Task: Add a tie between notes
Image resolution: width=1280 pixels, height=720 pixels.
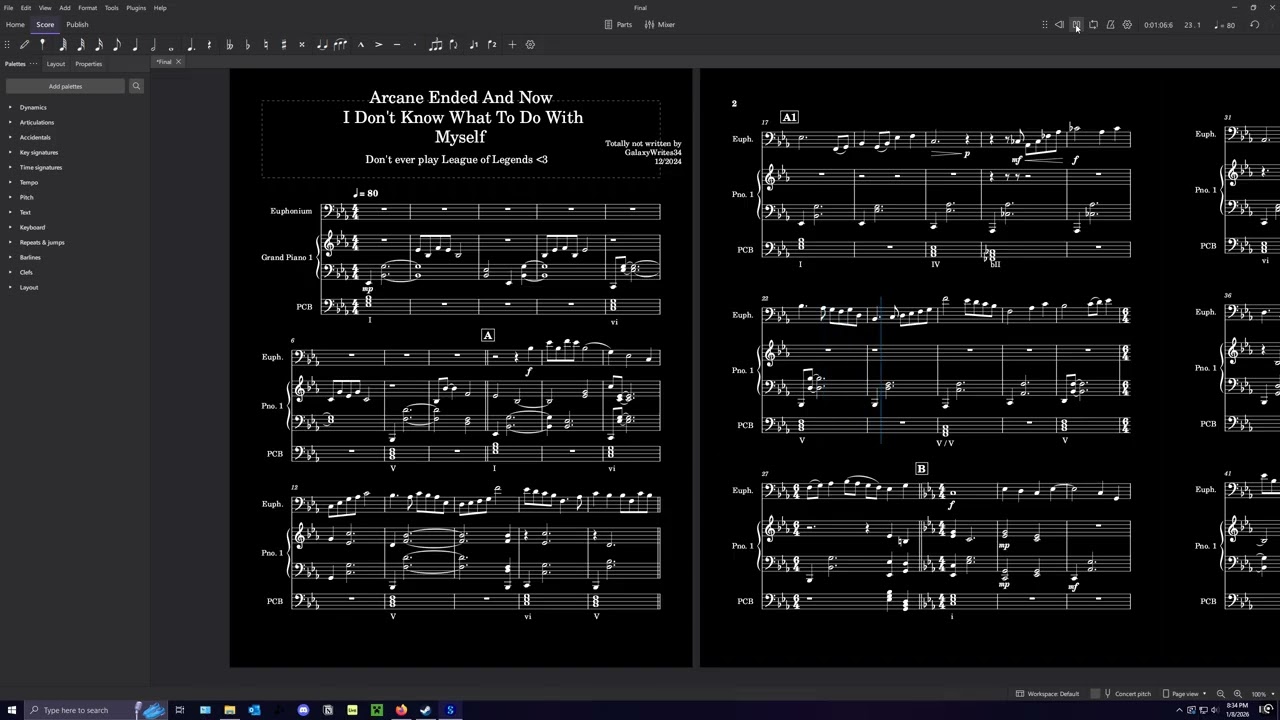Action: click(x=321, y=44)
